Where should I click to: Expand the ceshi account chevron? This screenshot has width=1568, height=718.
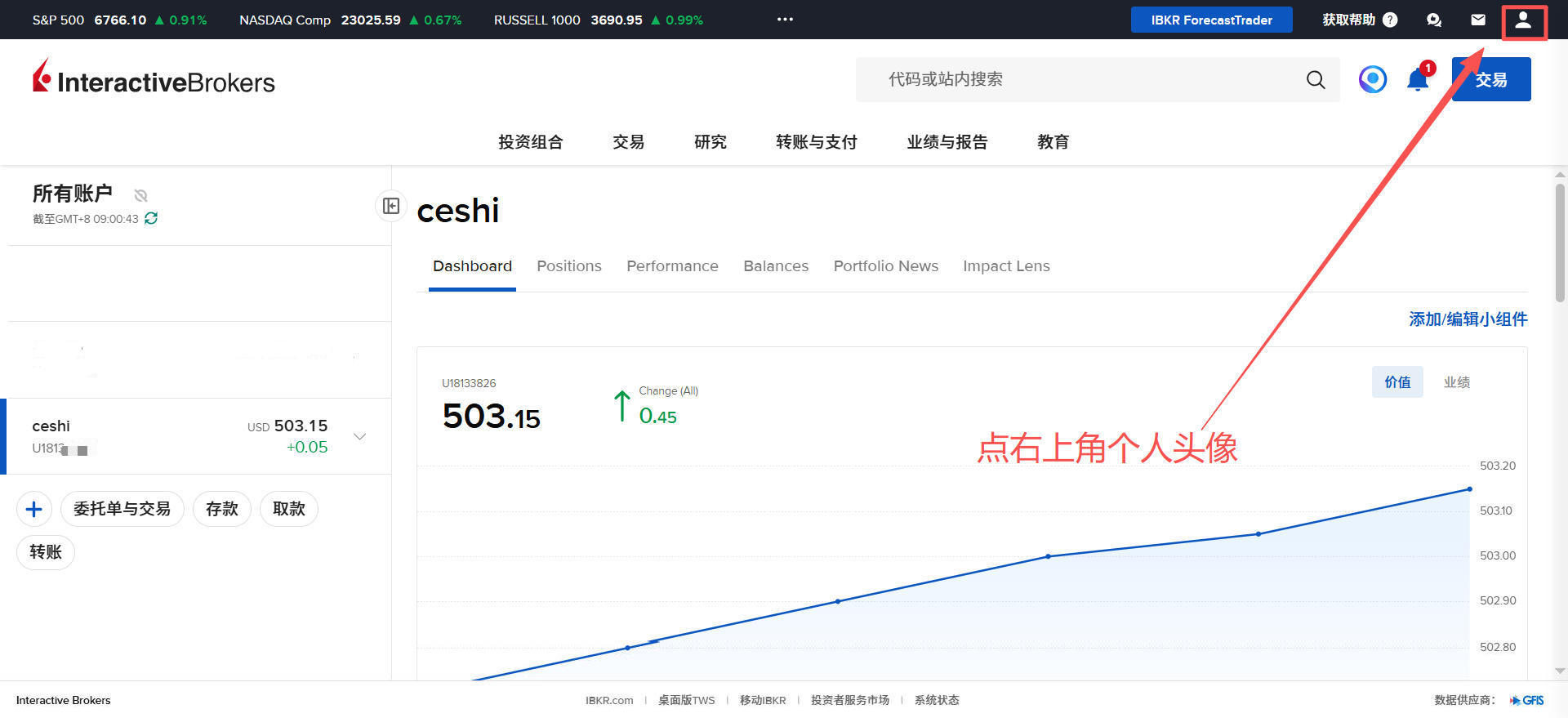(359, 436)
